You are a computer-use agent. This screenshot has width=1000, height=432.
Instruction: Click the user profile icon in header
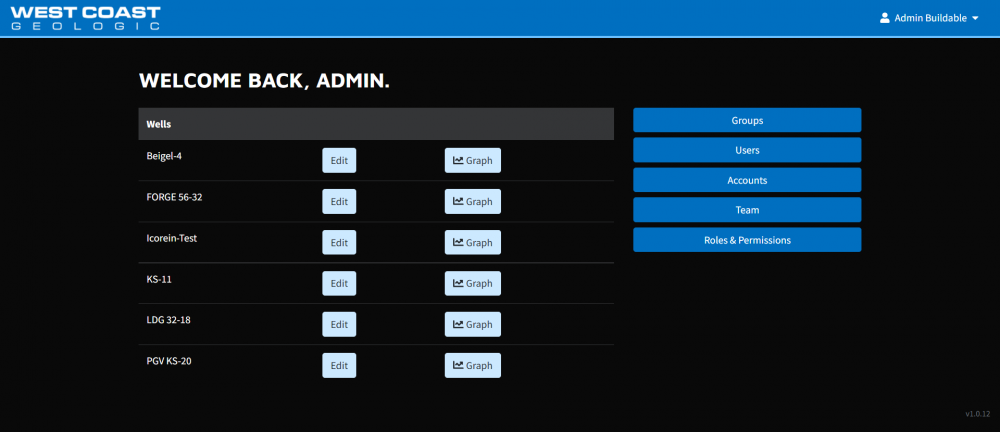[884, 18]
